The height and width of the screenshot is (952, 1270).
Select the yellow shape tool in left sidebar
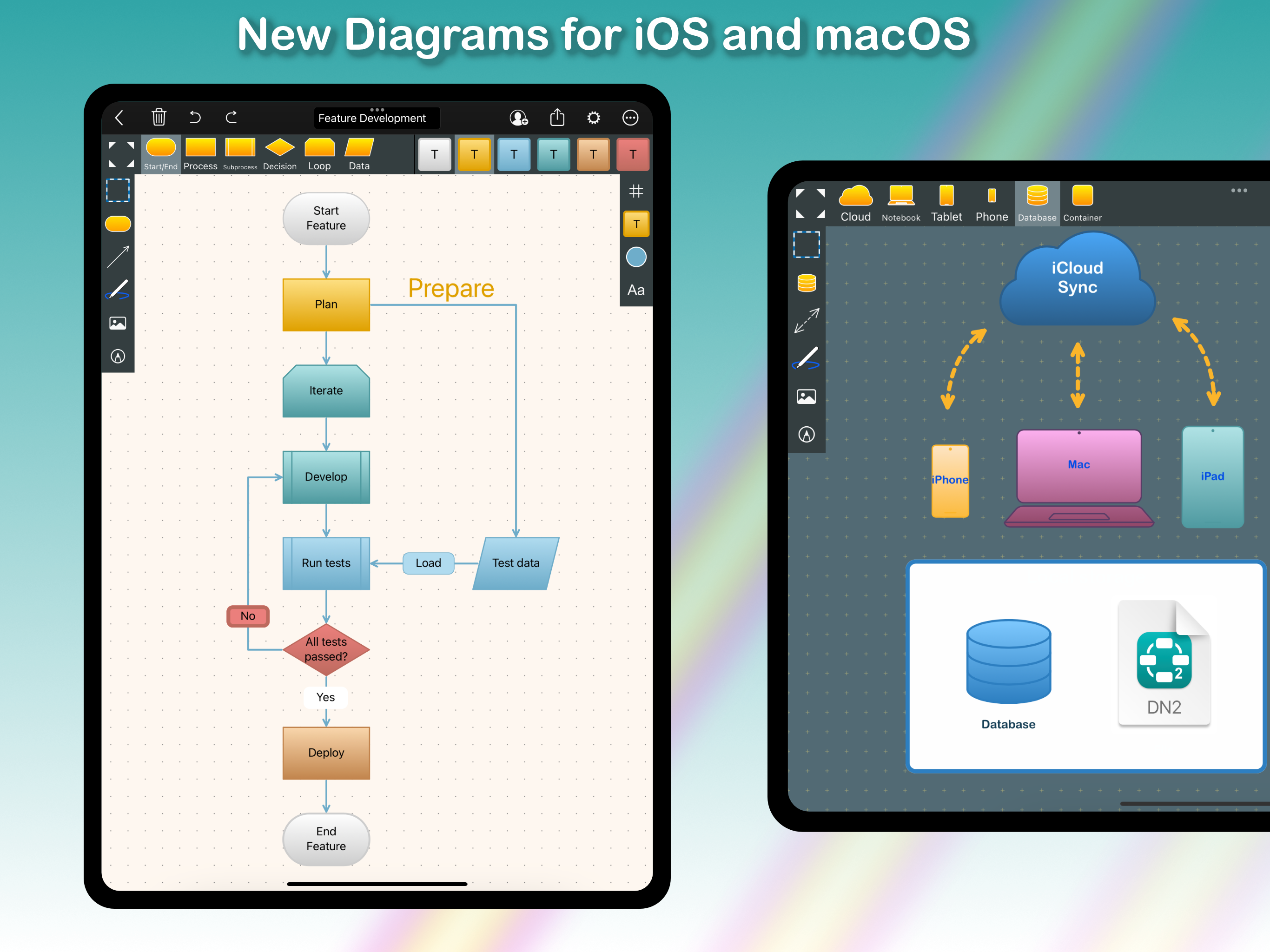tap(118, 224)
